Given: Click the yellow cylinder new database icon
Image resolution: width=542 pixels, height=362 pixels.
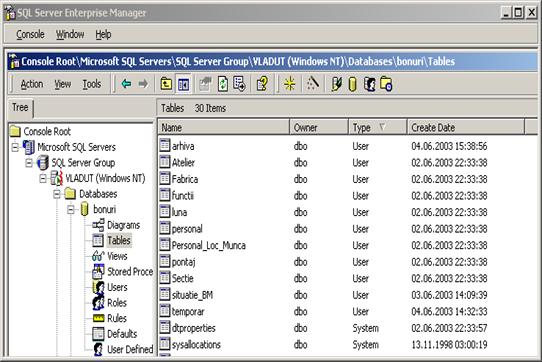Looking at the screenshot, I should tap(352, 84).
